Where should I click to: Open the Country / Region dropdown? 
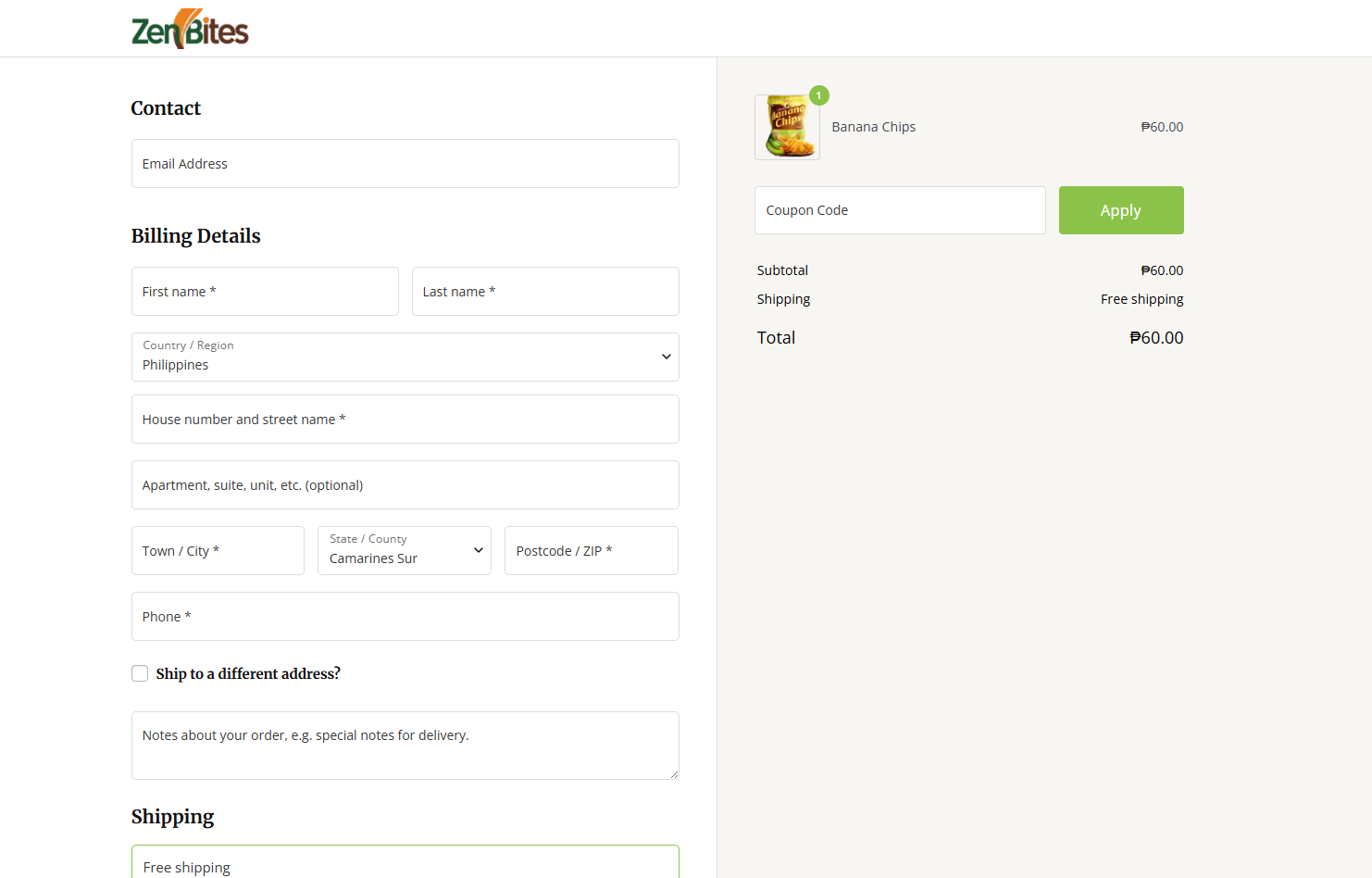pyautogui.click(x=405, y=357)
